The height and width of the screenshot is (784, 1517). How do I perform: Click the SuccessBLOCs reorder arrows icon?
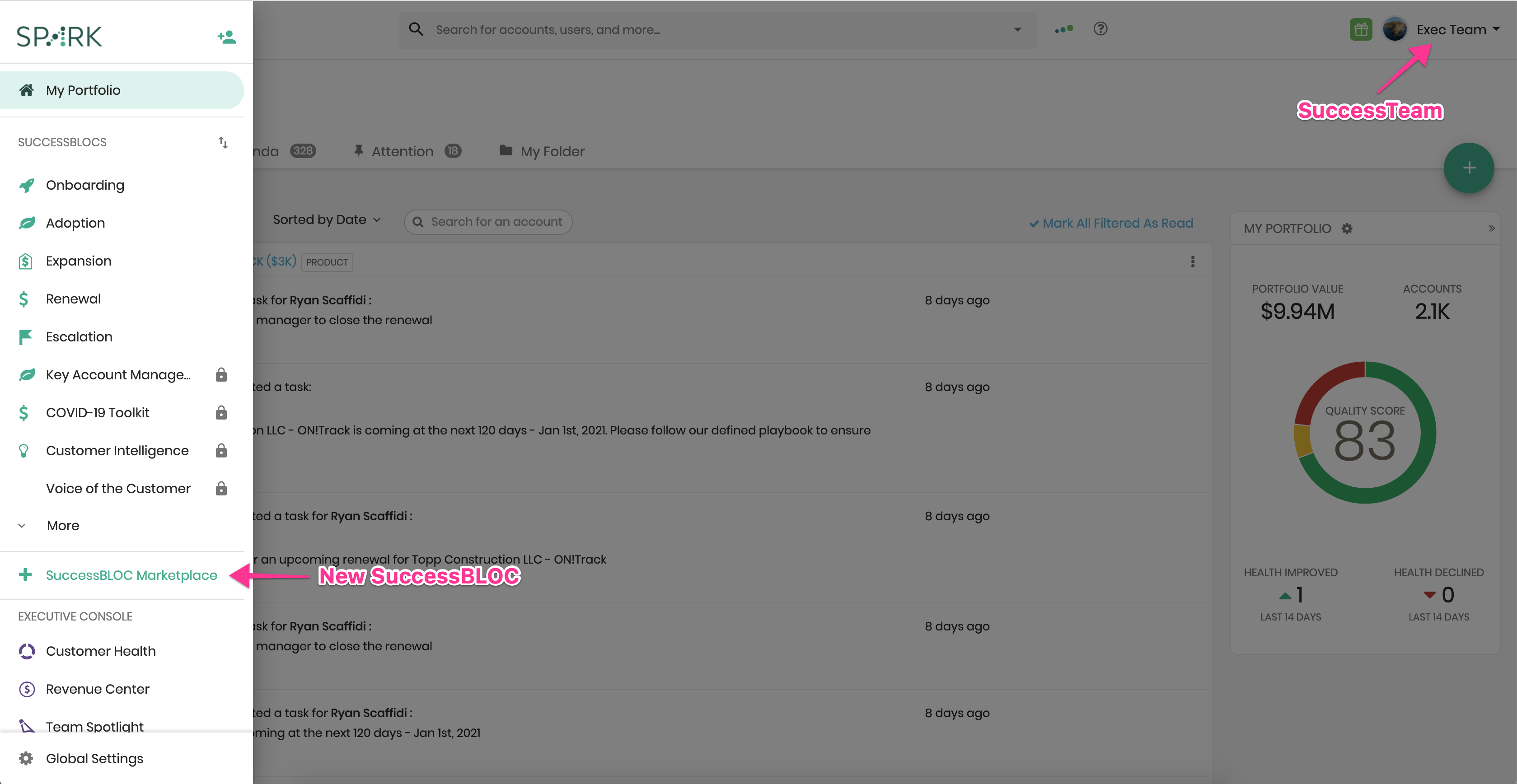click(223, 142)
